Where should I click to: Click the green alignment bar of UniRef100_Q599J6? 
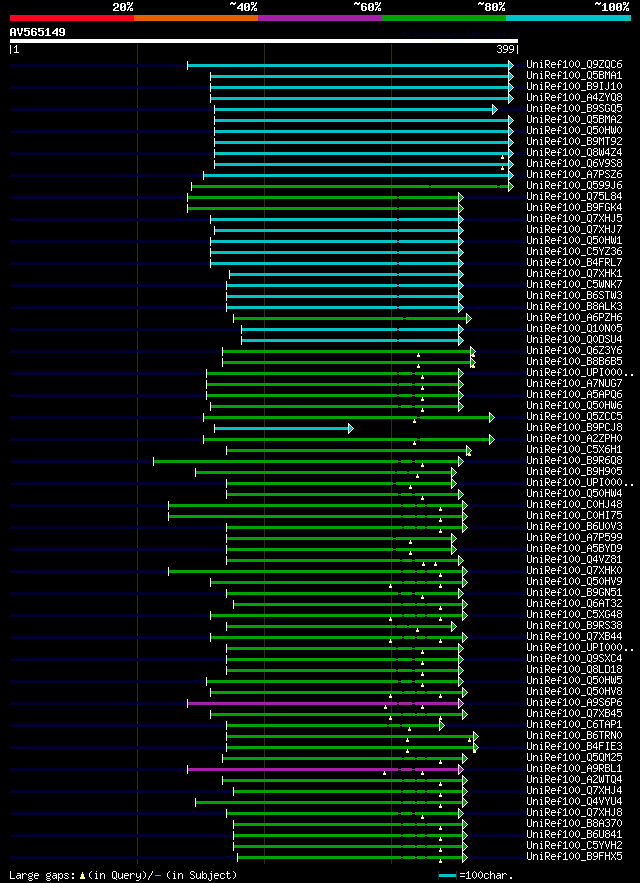(350, 186)
